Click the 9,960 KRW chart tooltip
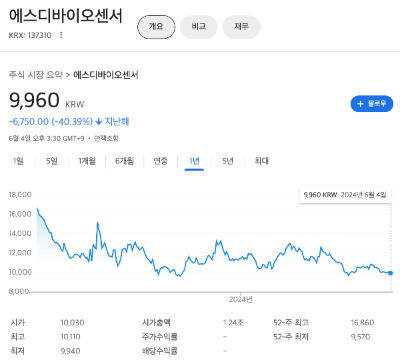This screenshot has height=361, width=400. click(345, 195)
